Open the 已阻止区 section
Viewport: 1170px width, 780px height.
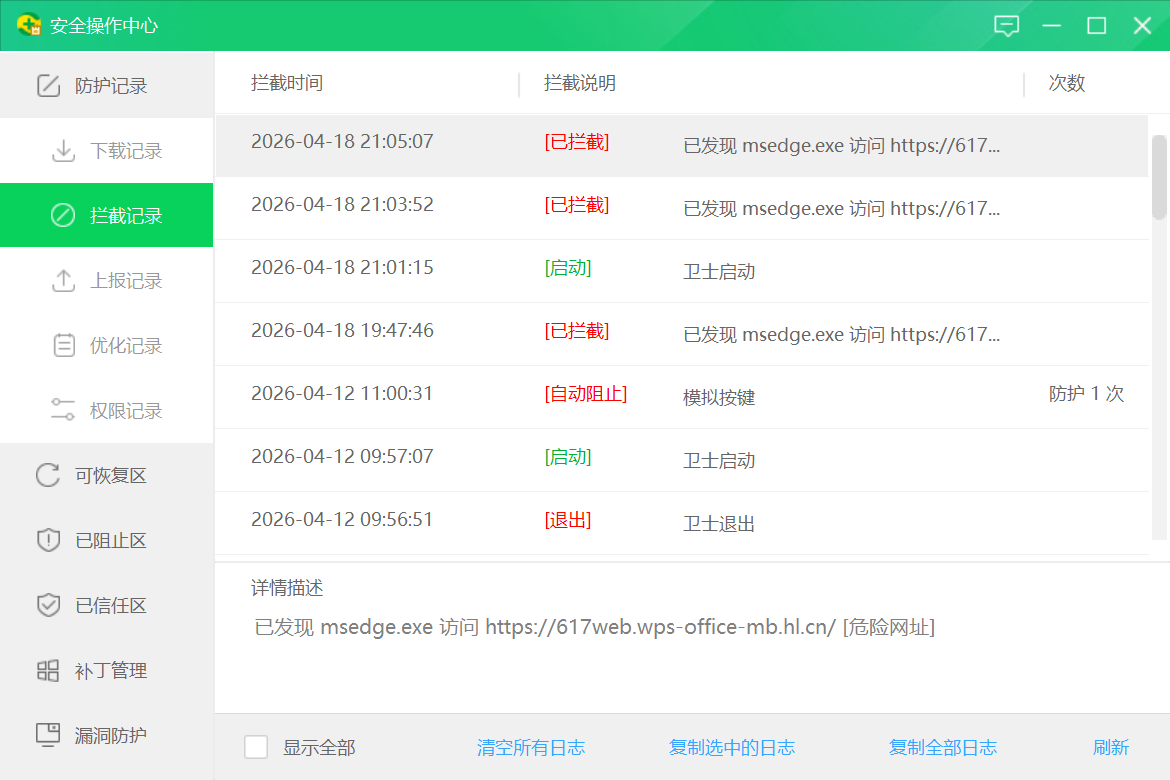pyautogui.click(x=107, y=540)
